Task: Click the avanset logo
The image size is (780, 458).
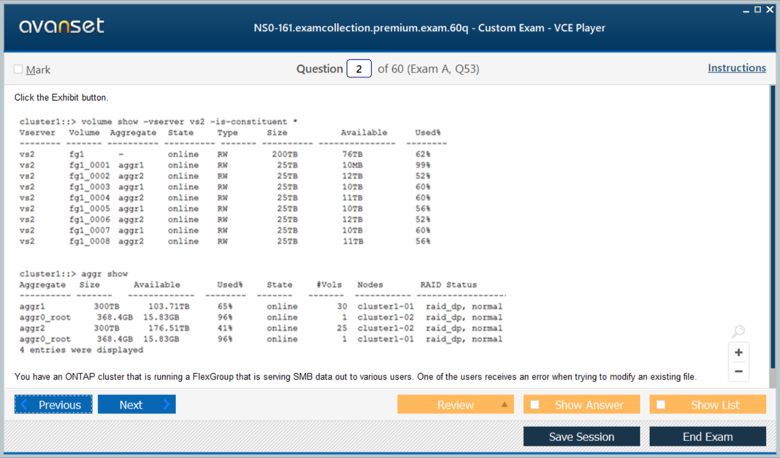Action: (61, 26)
